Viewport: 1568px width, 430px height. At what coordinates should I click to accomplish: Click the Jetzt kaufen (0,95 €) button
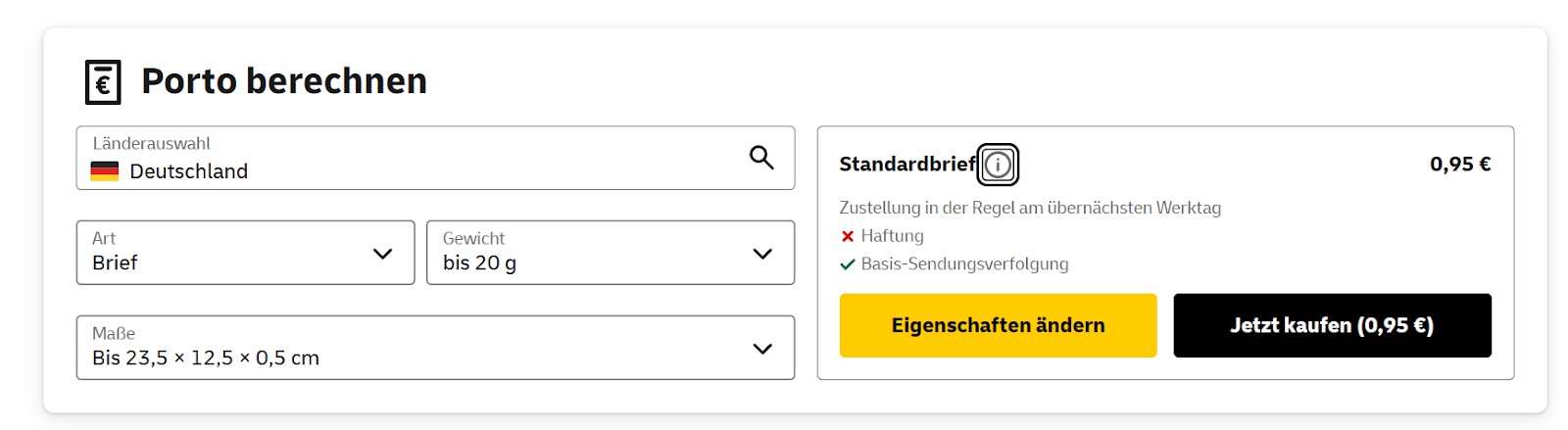click(x=1332, y=325)
